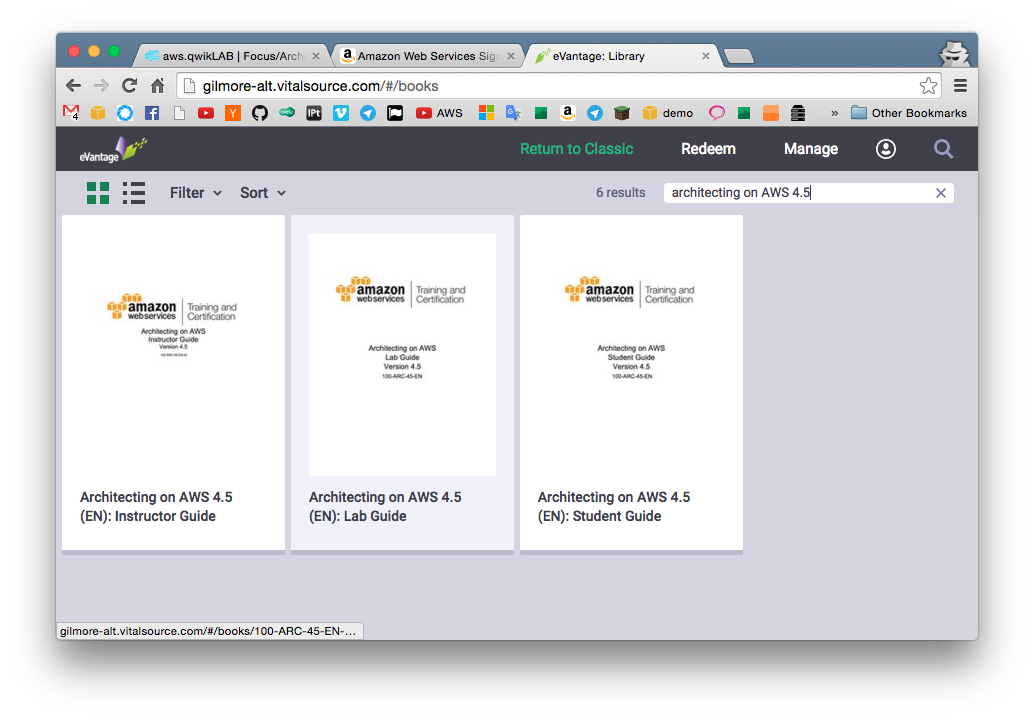Open the Y Combinator orange bookmark
Viewport: 1034px width, 720px height.
233,113
